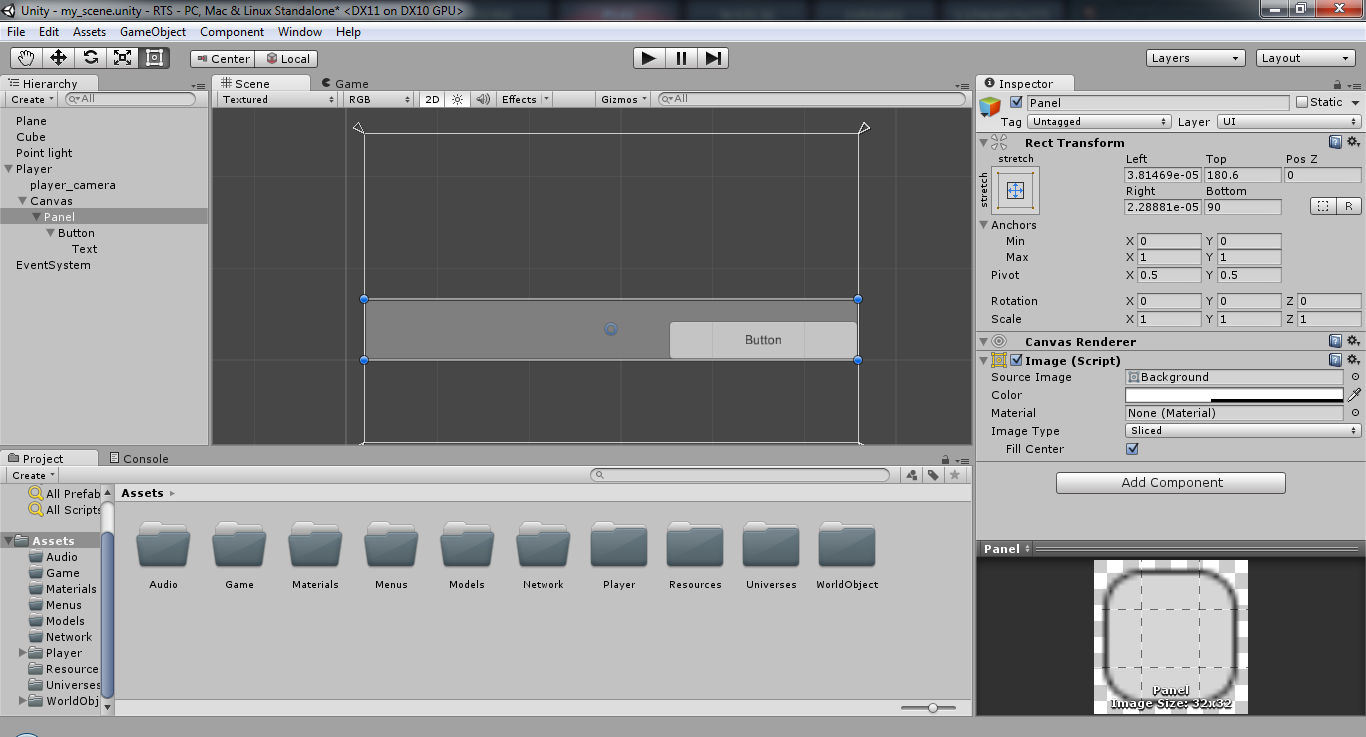This screenshot has height=737, width=1366.
Task: Open Rect Transform help book icon
Action: pos(1335,142)
